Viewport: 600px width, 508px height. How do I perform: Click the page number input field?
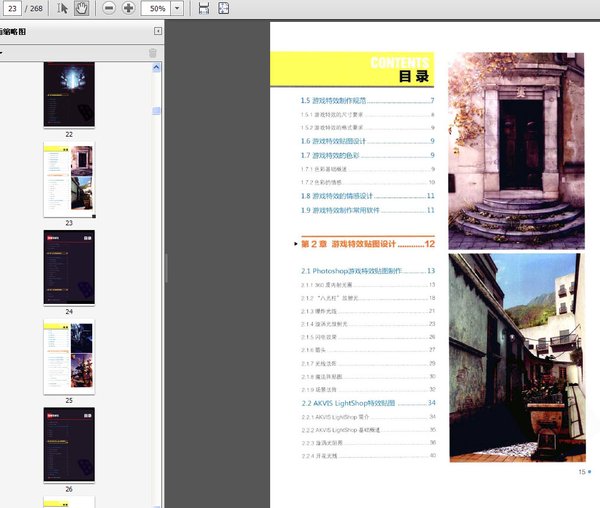14,8
